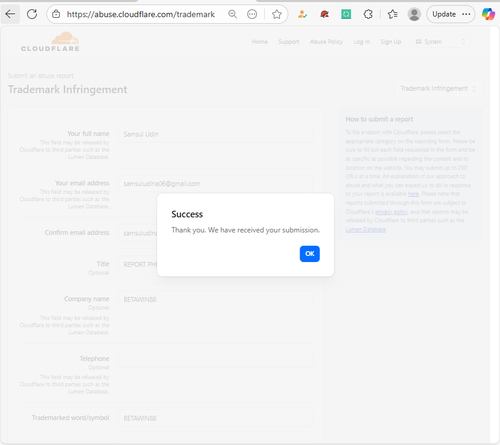Click the 'How to submit a report' heading
Viewport: 500px width, 445px height.
pyautogui.click(x=379, y=119)
